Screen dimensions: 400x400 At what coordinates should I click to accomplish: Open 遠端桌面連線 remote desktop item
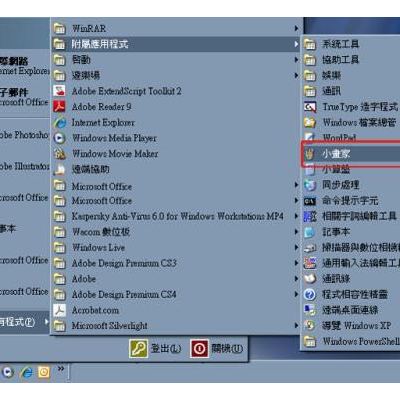coord(351,310)
